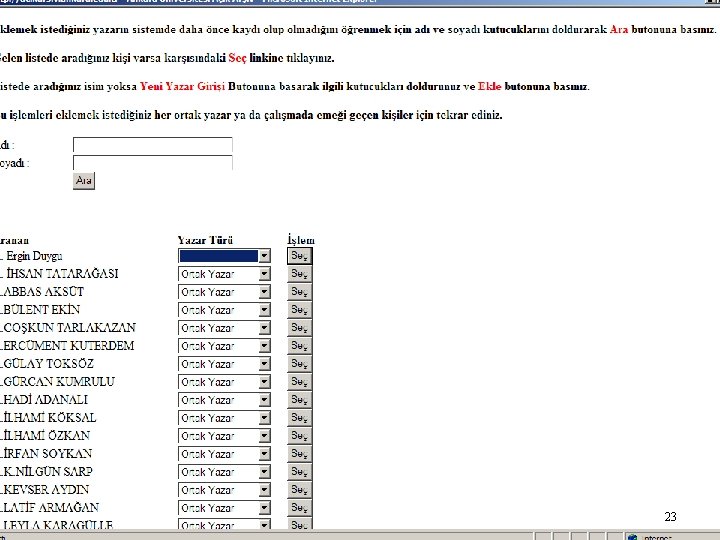Open Yazar Türü dropdown for İRFAN SOYKAN
The height and width of the screenshot is (540, 720).
coord(224,454)
